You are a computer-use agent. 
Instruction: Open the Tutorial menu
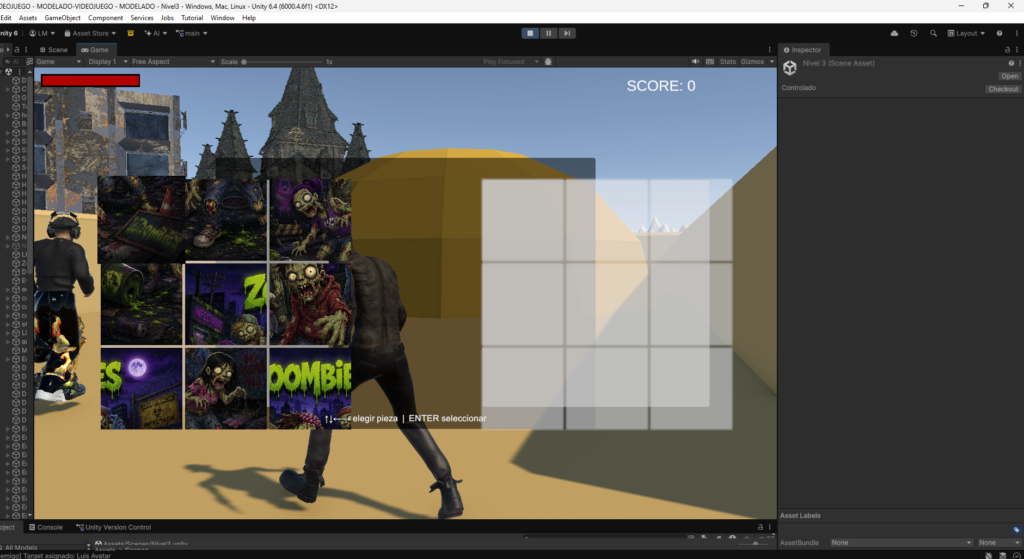click(x=192, y=18)
